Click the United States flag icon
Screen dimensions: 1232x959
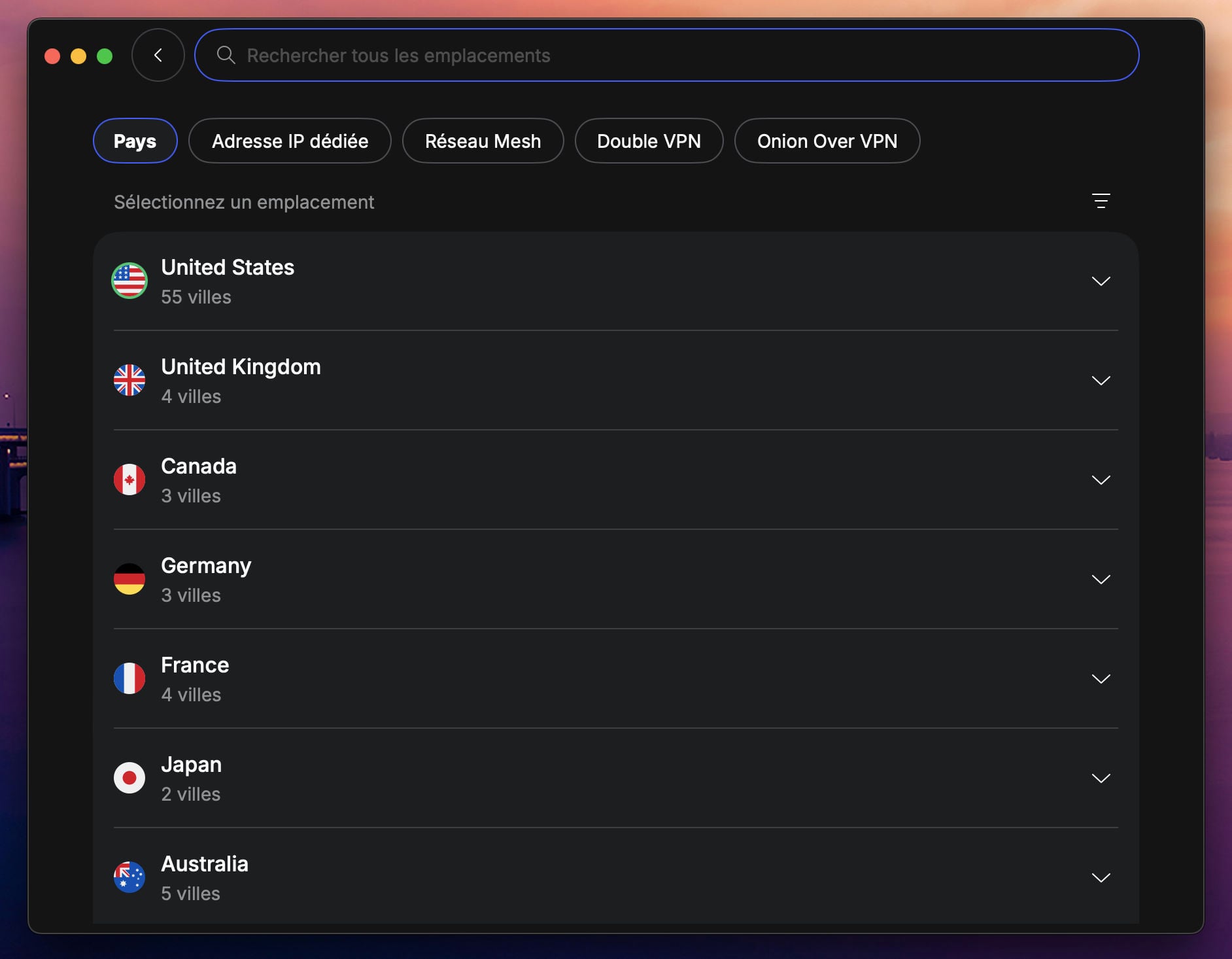(x=129, y=281)
